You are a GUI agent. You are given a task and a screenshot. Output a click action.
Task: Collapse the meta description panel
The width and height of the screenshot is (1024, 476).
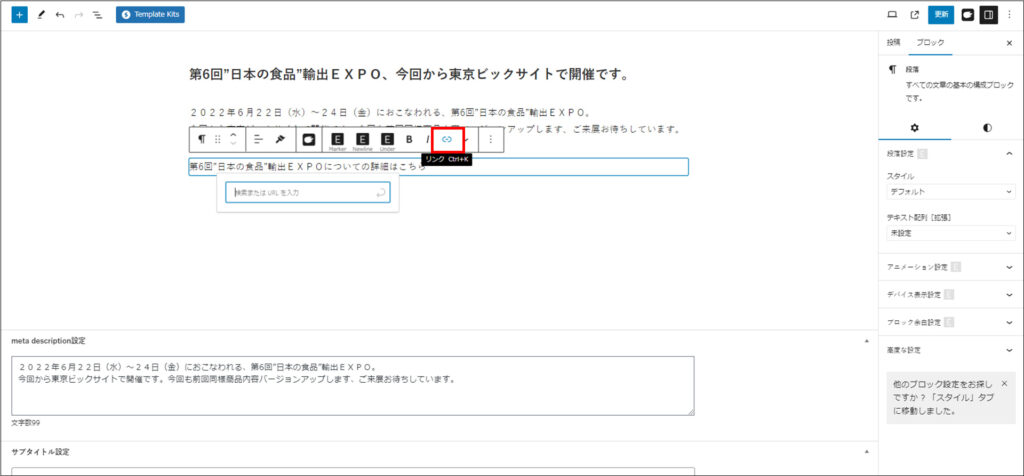coord(866,341)
